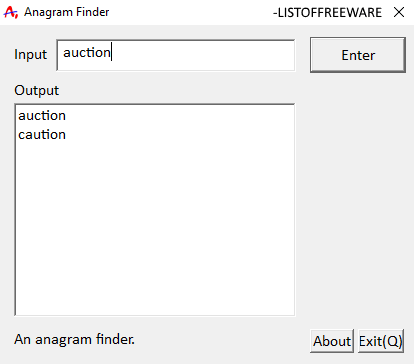
Task: Click the "-LISTOFFREEWARE" title bar text
Action: coord(327,13)
